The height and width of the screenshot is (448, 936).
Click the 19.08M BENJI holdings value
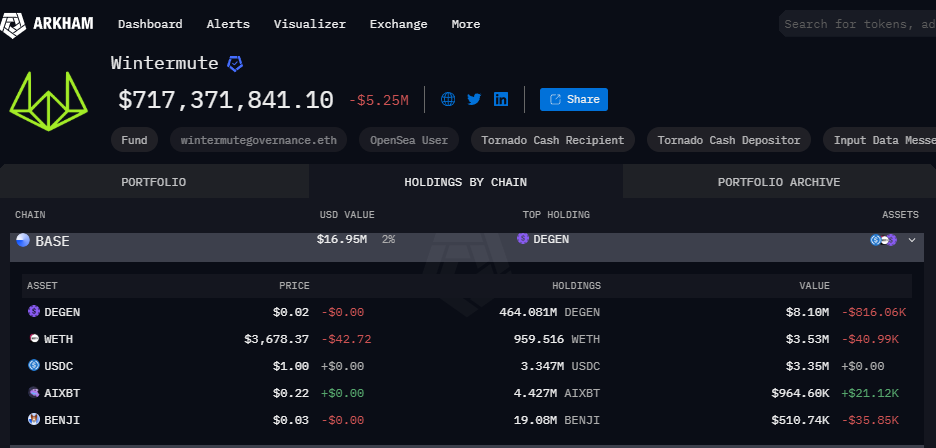tap(557, 420)
